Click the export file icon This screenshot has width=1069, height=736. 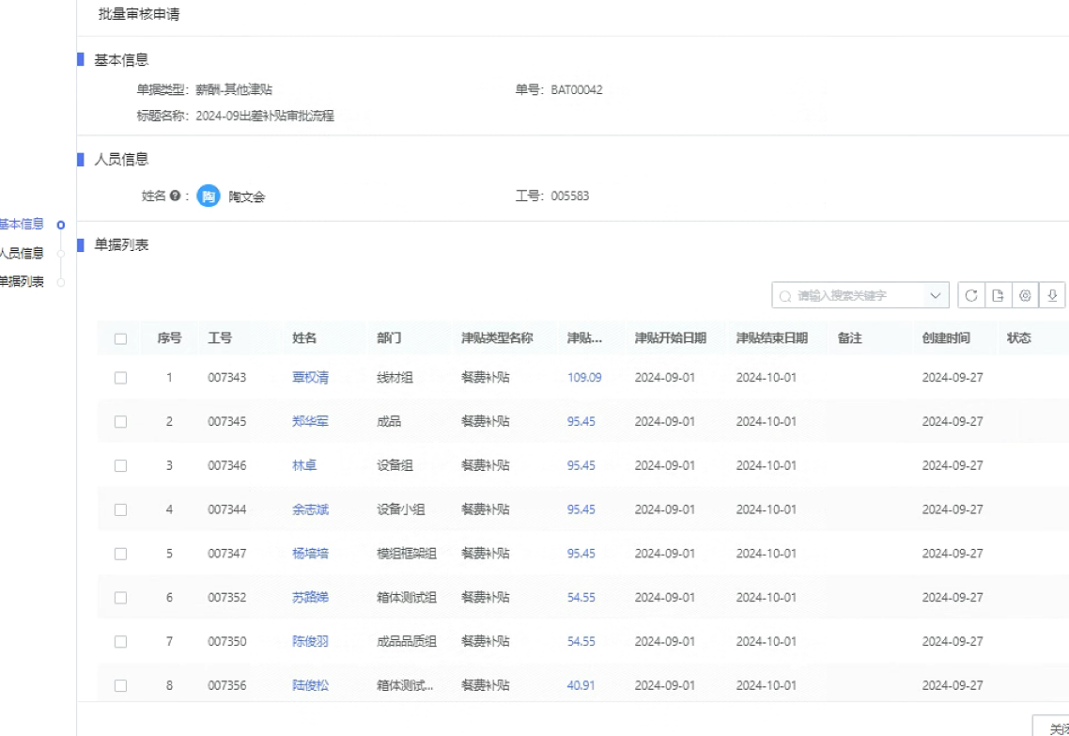pyautogui.click(x=998, y=296)
